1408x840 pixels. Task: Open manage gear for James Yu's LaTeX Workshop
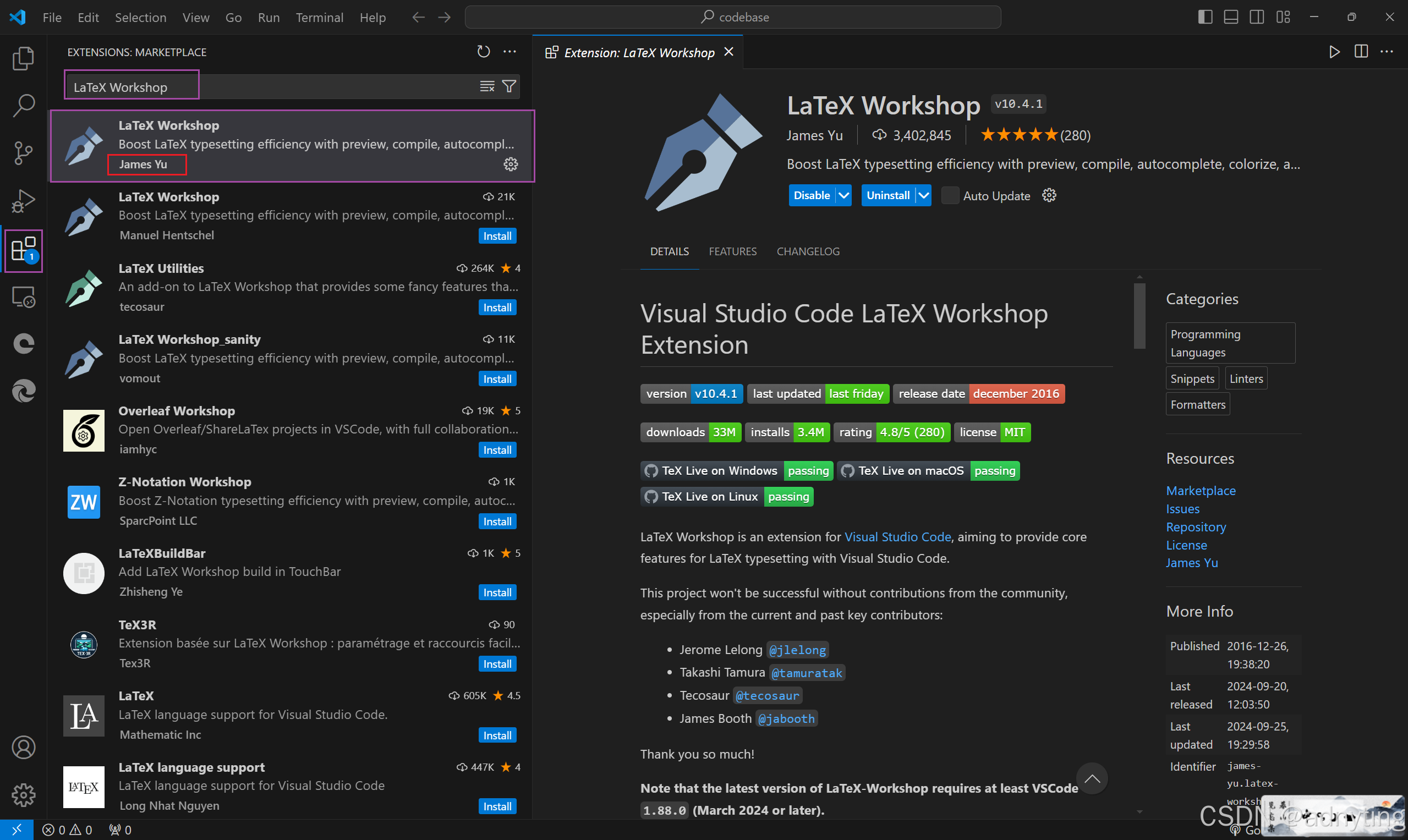pyautogui.click(x=511, y=164)
